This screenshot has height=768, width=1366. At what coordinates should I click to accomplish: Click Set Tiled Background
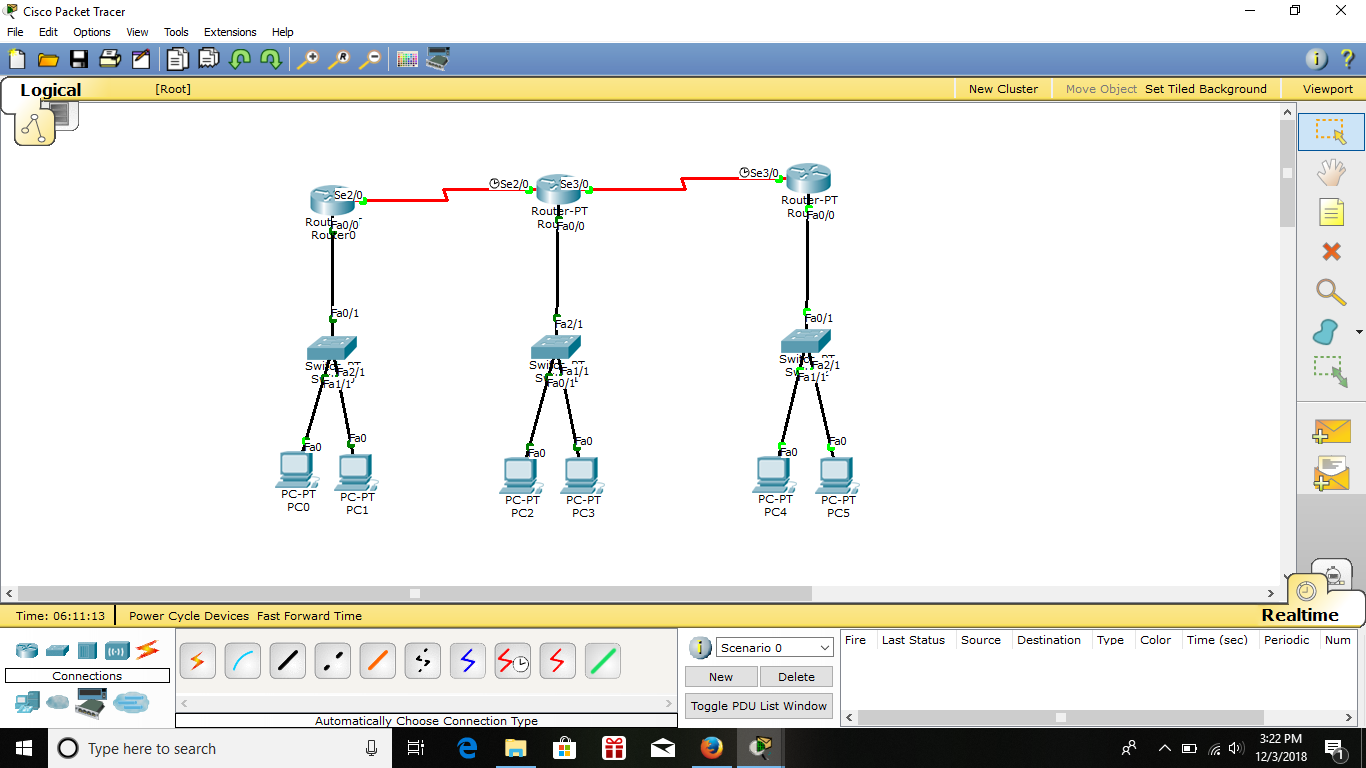(1206, 88)
